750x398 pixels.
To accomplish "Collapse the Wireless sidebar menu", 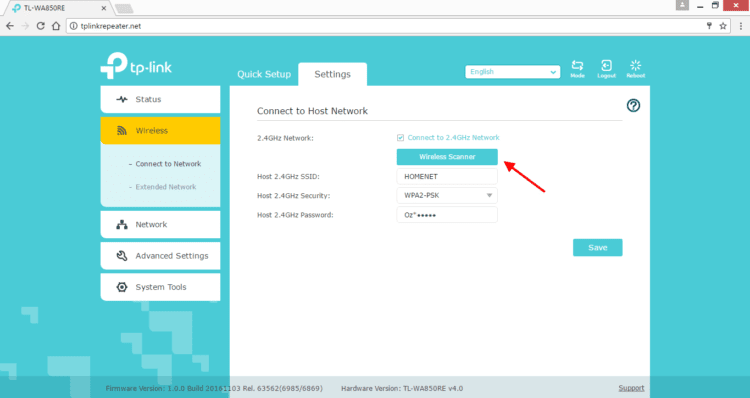I will pos(160,131).
